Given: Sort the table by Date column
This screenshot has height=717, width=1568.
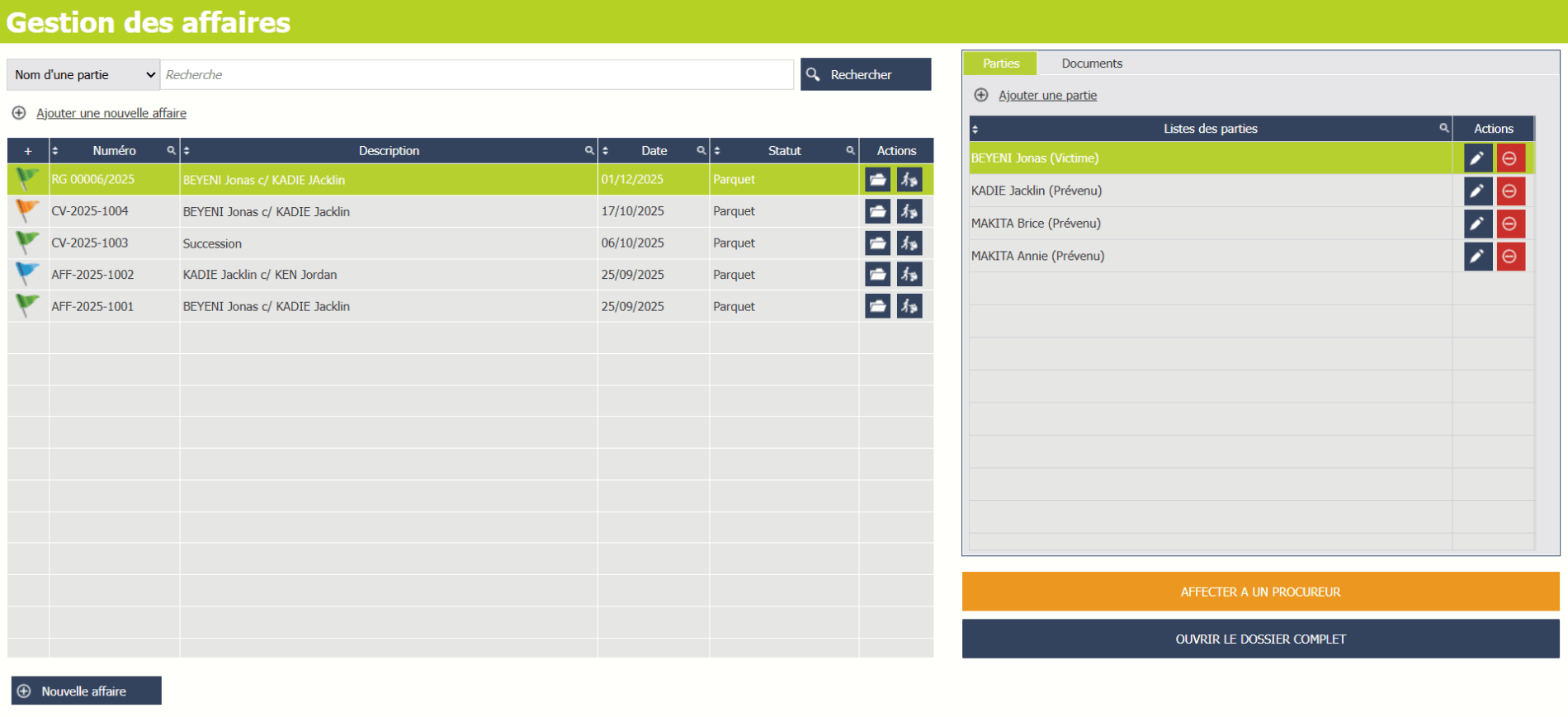Looking at the screenshot, I should point(606,151).
